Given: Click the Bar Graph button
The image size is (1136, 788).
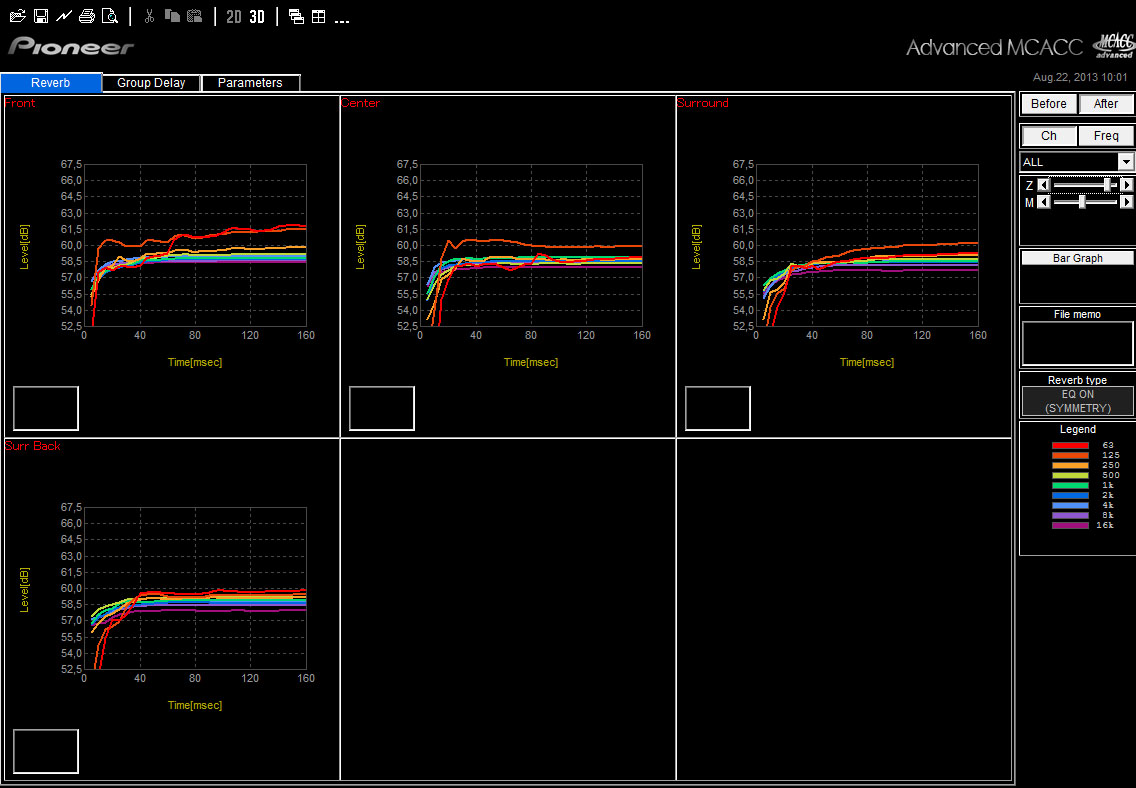Looking at the screenshot, I should [1077, 258].
